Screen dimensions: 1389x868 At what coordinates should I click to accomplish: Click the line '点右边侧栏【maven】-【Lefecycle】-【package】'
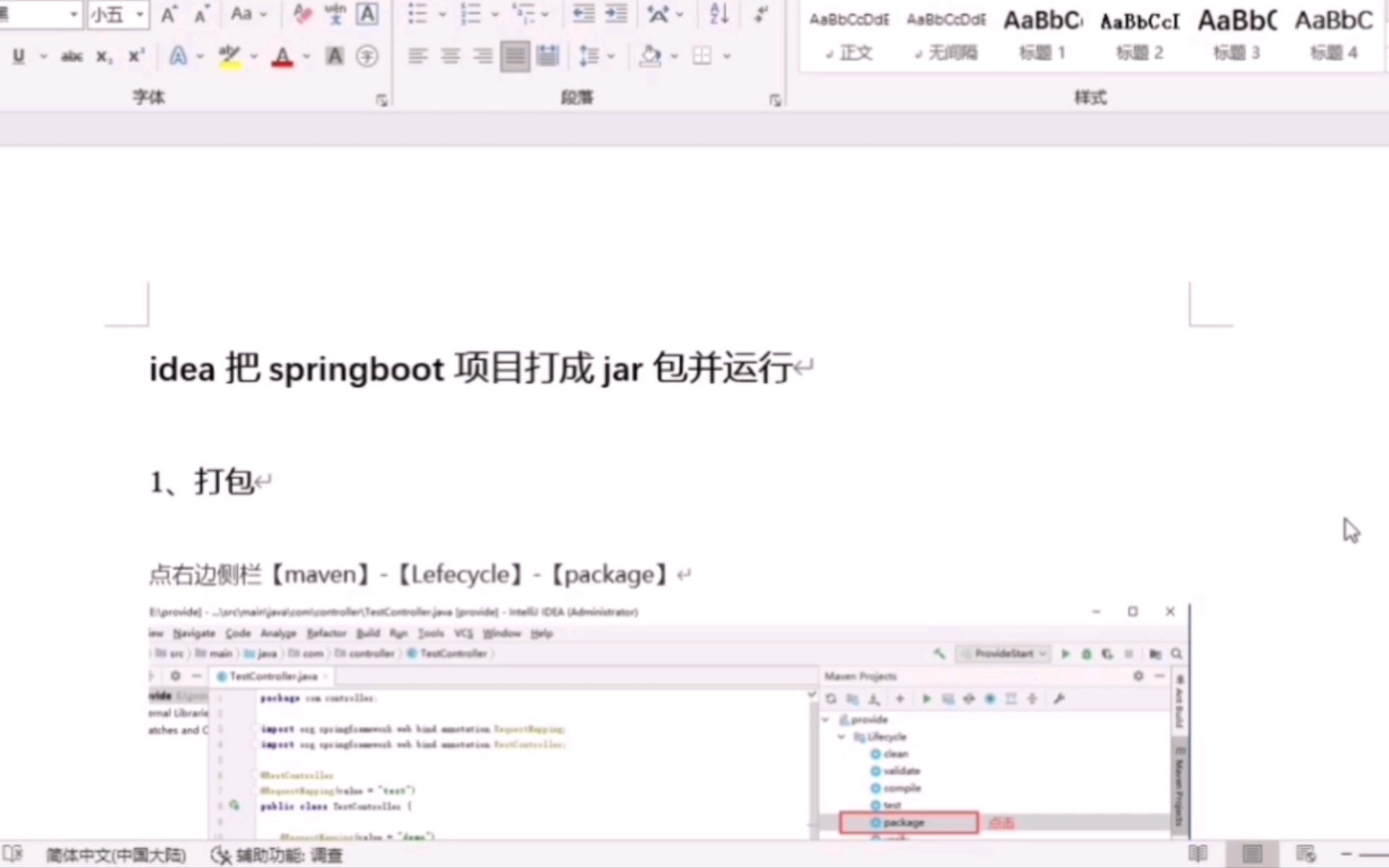[408, 575]
